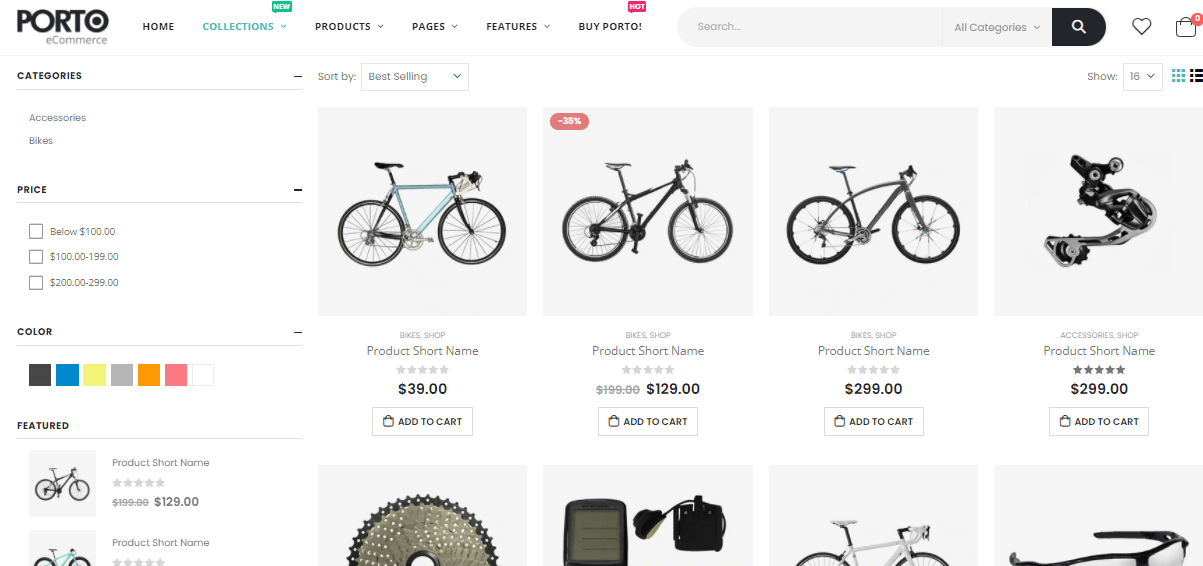The width and height of the screenshot is (1203, 566).
Task: Open the Show 16 items dropdown
Action: 1142,77
